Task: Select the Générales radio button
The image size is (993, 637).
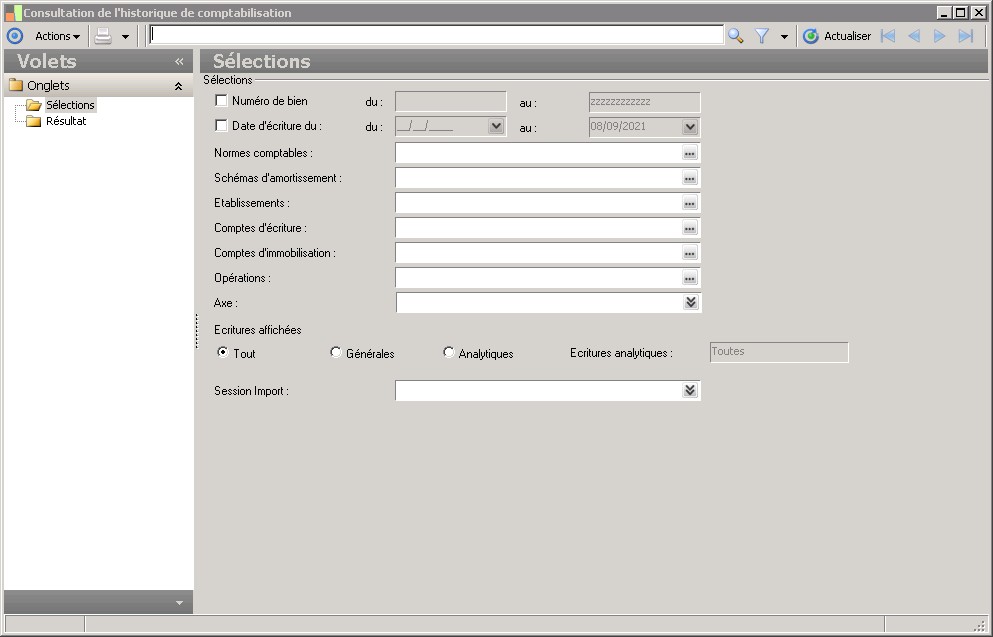Action: [x=336, y=352]
